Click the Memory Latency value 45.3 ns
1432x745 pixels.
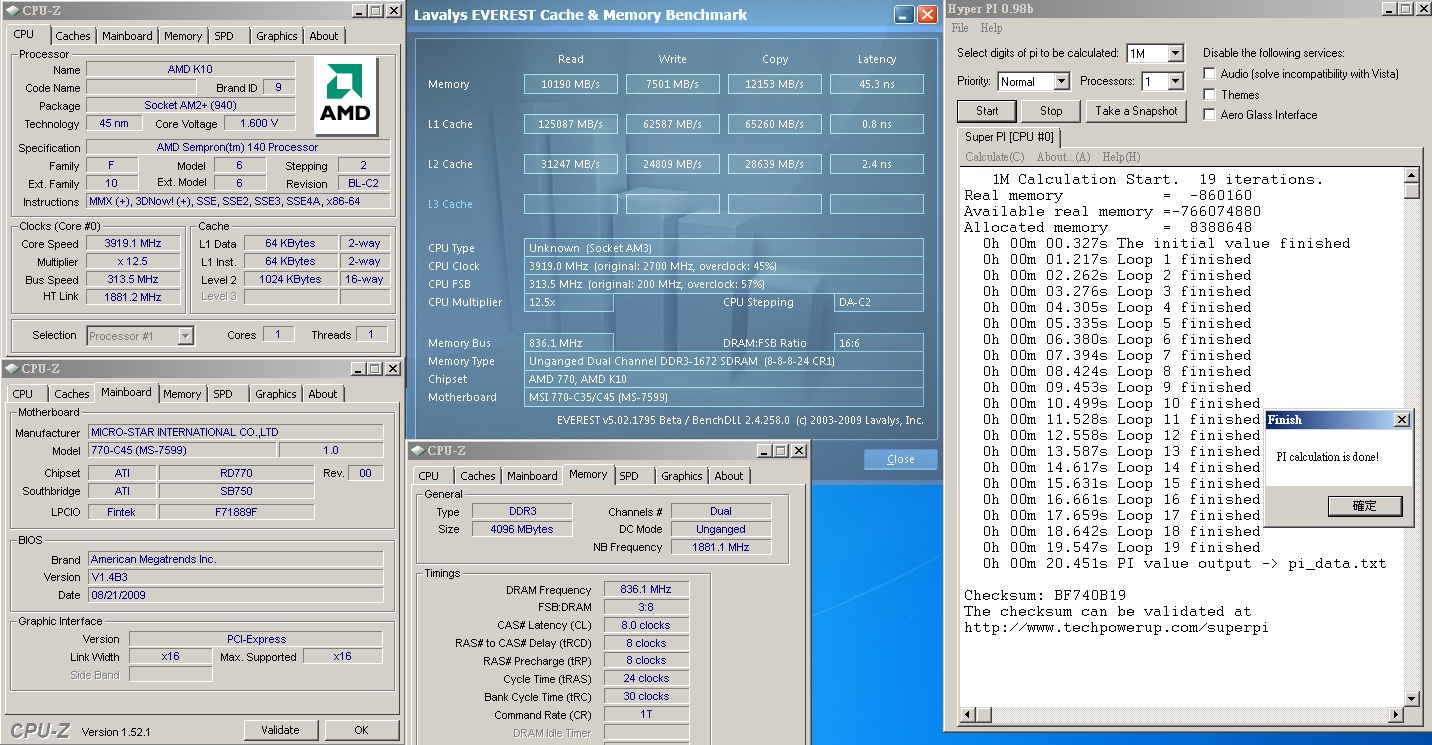[877, 85]
